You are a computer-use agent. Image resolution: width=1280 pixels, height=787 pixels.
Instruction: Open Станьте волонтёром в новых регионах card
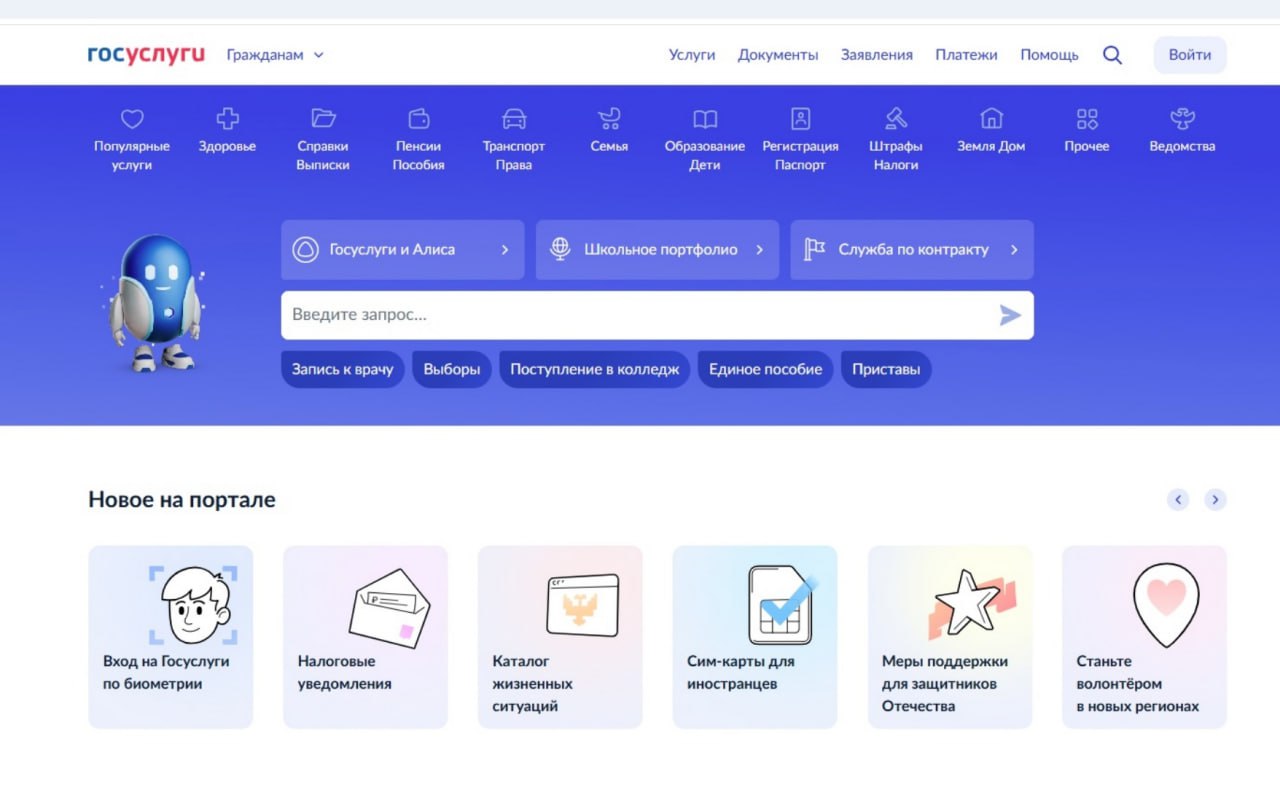pyautogui.click(x=1144, y=637)
